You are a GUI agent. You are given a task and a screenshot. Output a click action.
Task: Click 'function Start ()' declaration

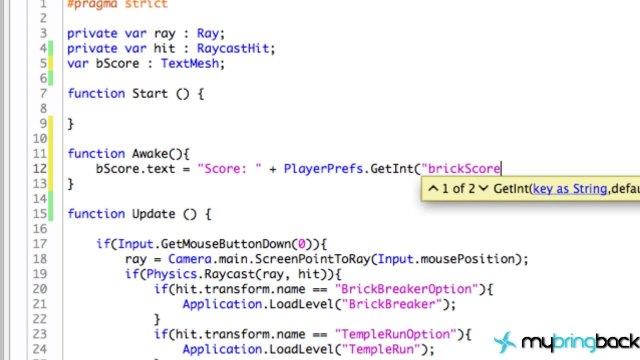[x=128, y=93]
